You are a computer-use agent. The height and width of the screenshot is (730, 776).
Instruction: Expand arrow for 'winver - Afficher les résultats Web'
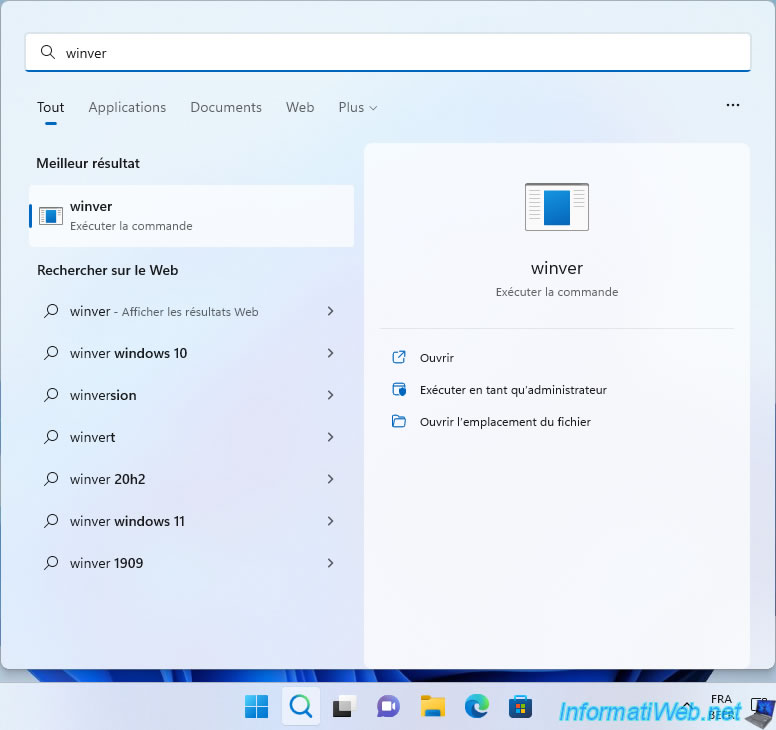coord(331,311)
